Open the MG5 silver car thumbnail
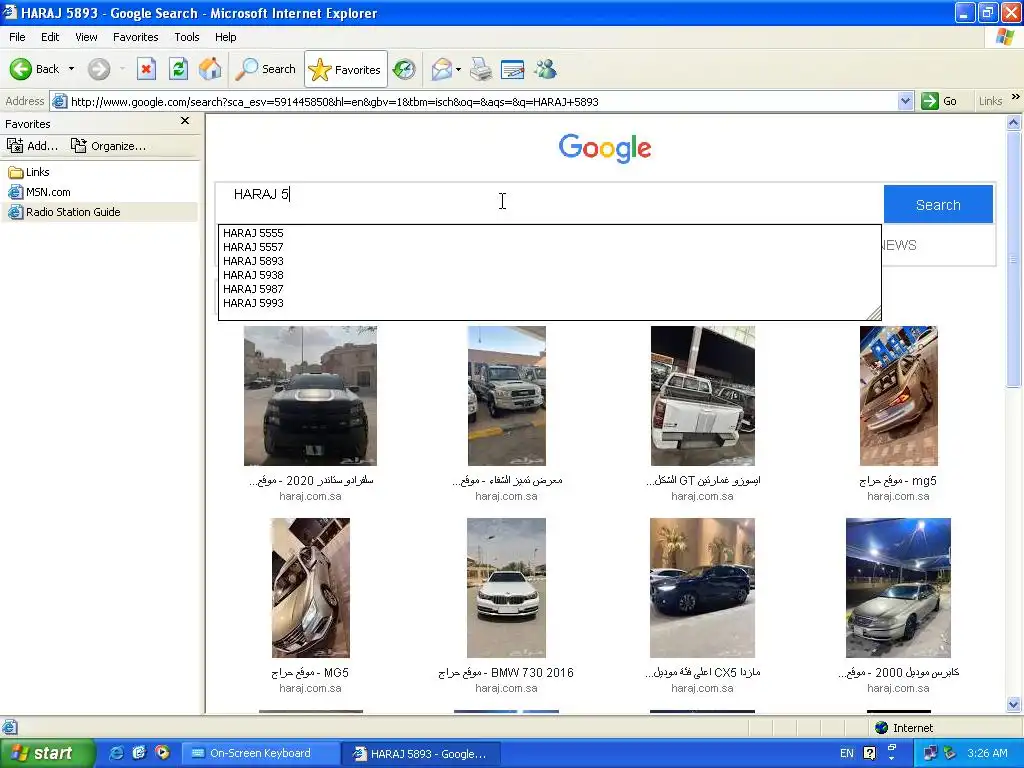This screenshot has height=768, width=1024. click(x=311, y=588)
